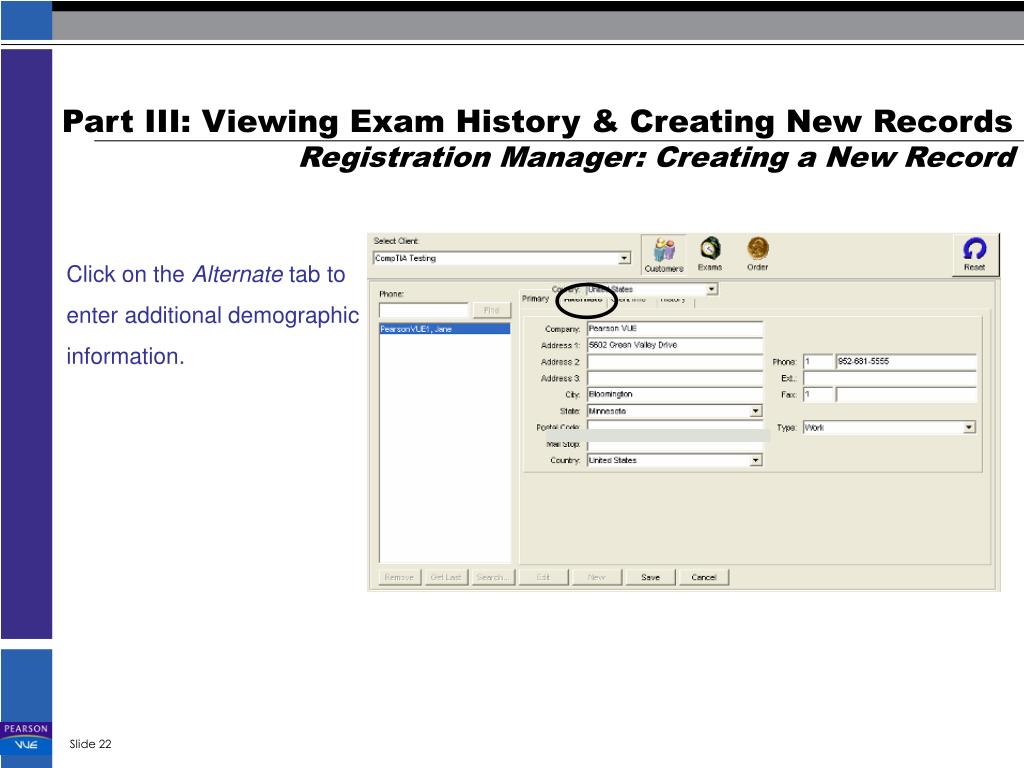
Task: Click the Reset arrow button
Action: coord(974,254)
